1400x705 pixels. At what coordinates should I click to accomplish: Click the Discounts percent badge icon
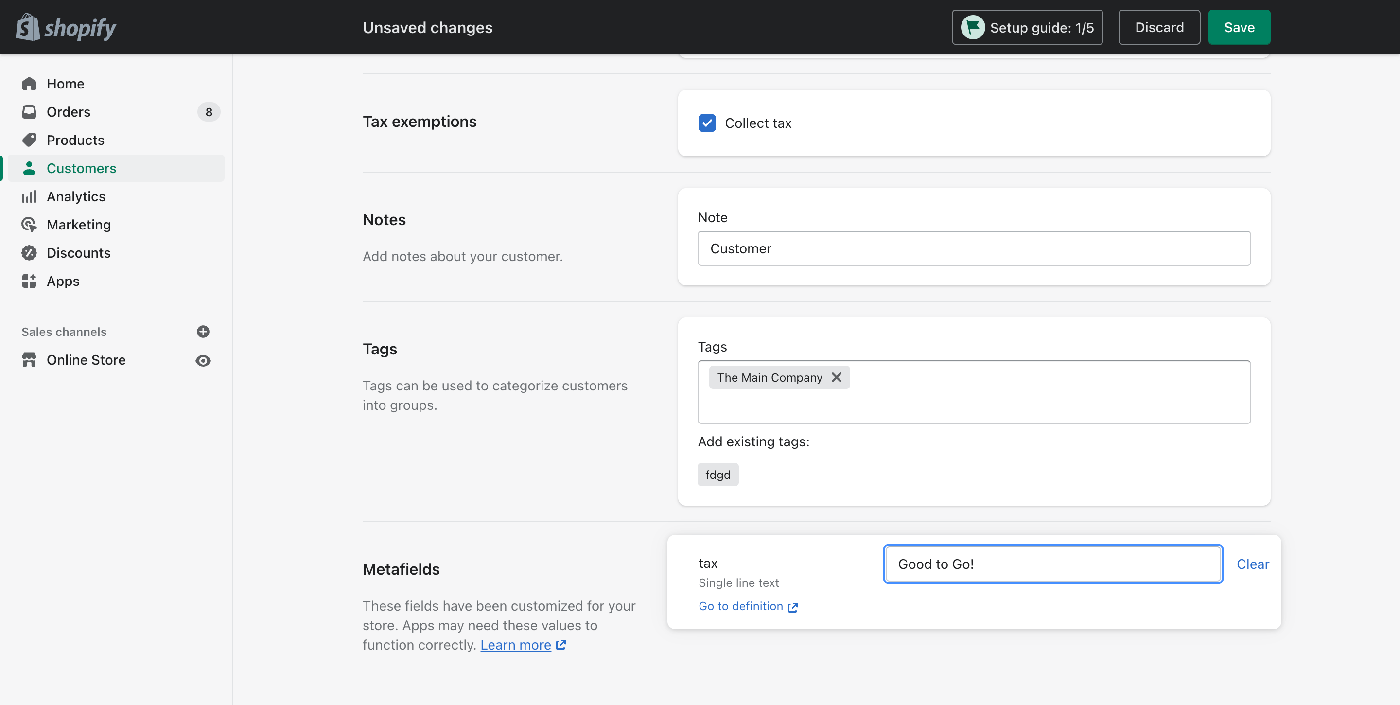[x=29, y=253]
